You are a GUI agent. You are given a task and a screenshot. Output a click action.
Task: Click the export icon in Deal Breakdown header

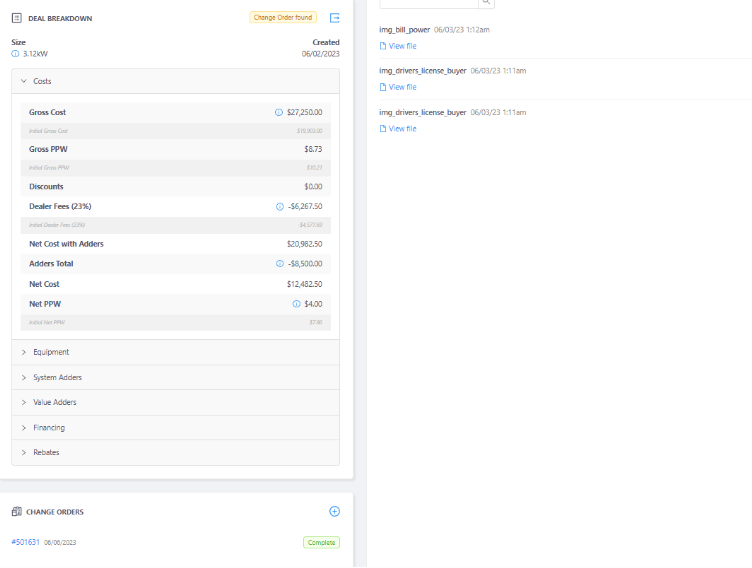click(x=335, y=18)
